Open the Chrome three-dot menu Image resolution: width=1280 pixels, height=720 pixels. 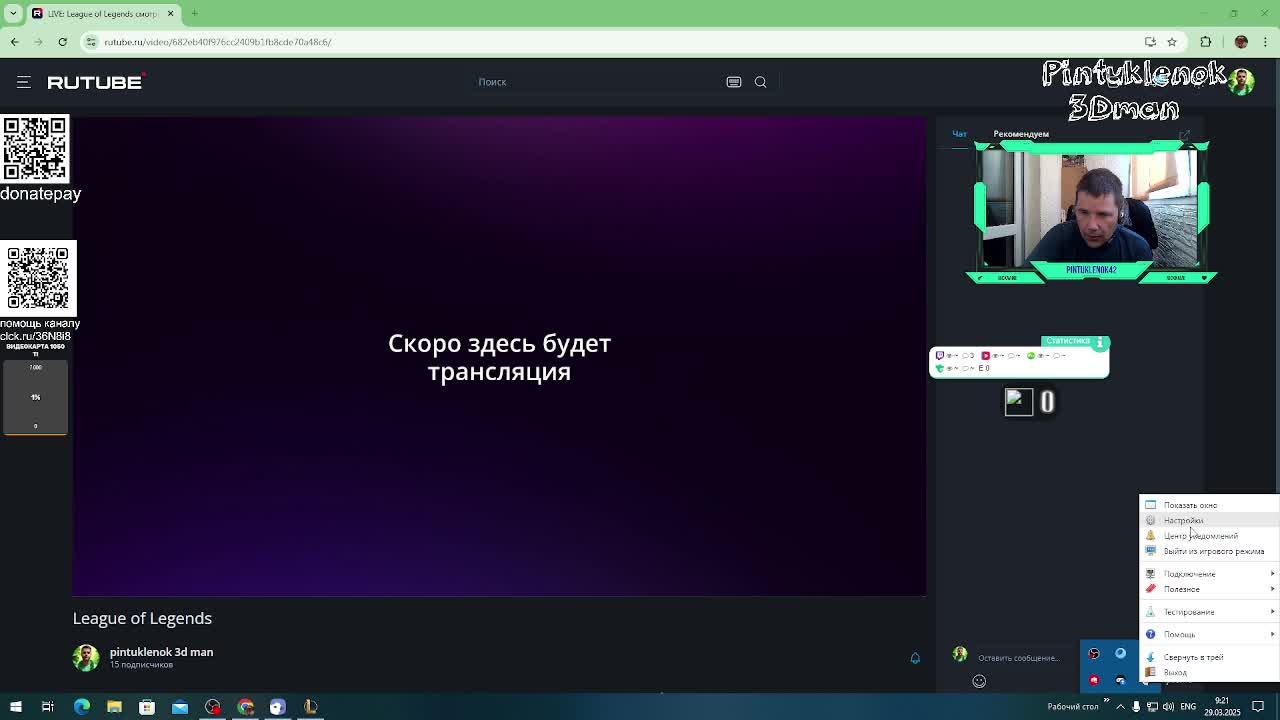1265,42
